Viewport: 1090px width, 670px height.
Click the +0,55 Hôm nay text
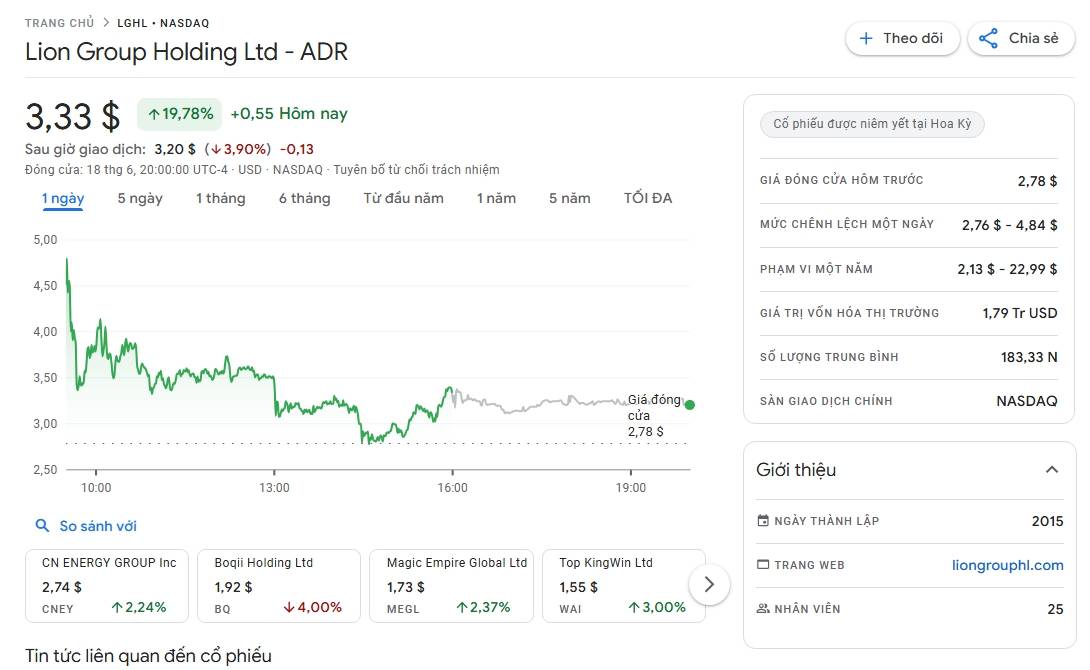[288, 114]
